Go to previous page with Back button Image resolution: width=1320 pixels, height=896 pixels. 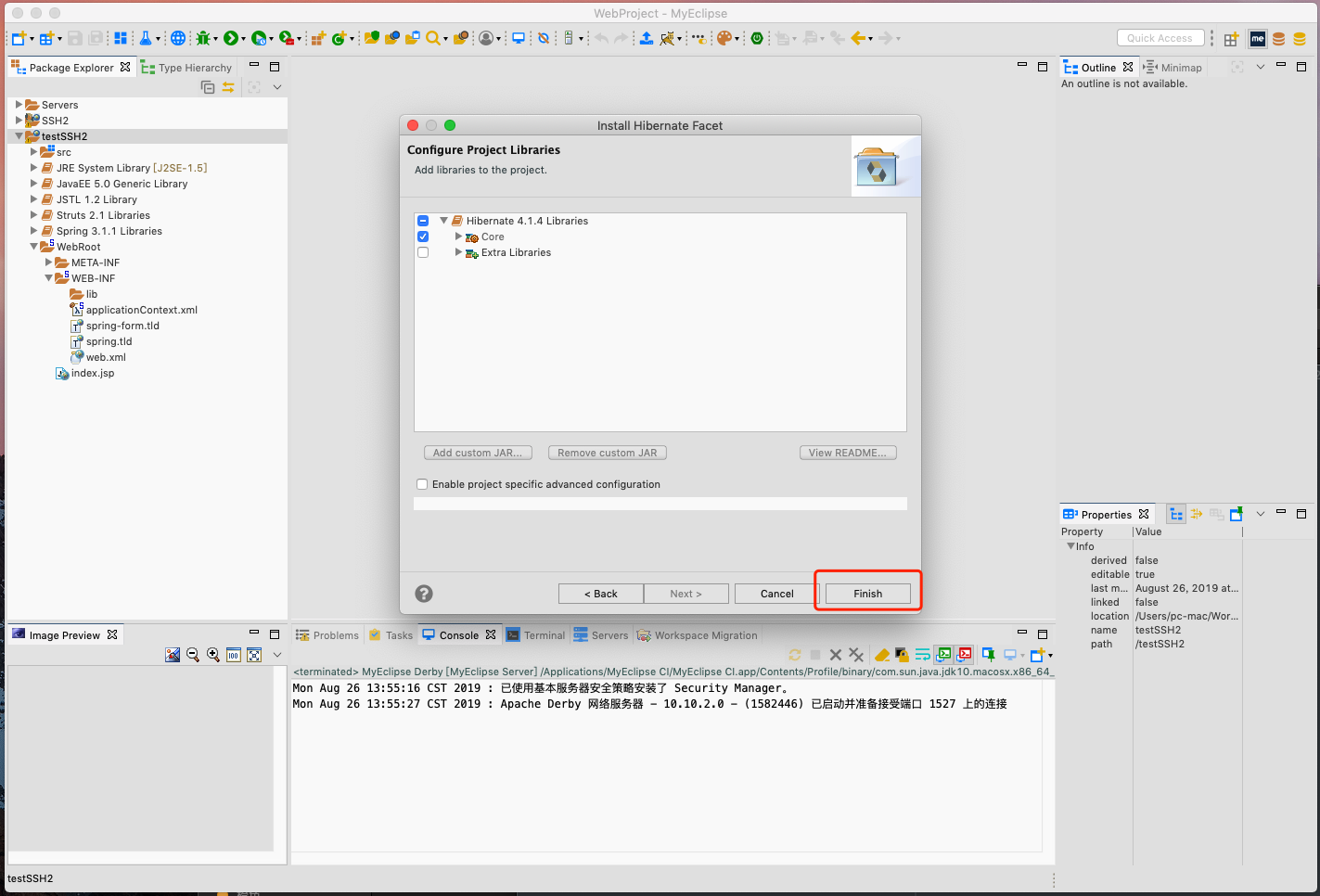click(x=601, y=594)
